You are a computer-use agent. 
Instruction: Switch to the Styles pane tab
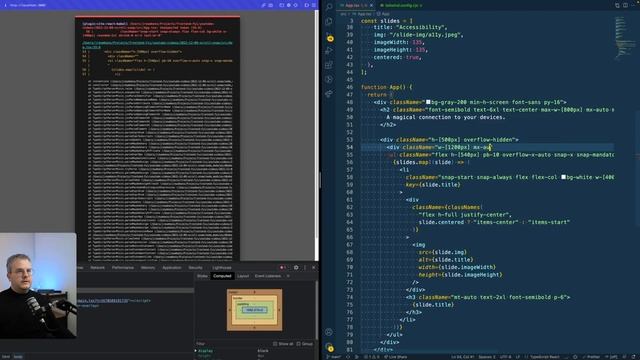click(x=202, y=276)
